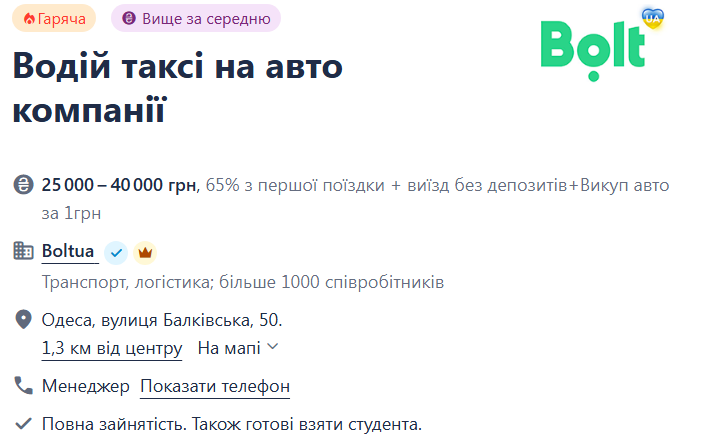Click the hryvnia salary icon
708x441 pixels.
(23, 185)
